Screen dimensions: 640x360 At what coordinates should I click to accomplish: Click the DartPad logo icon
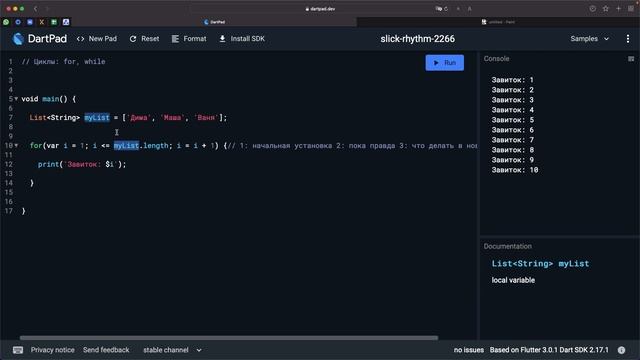tap(18, 39)
